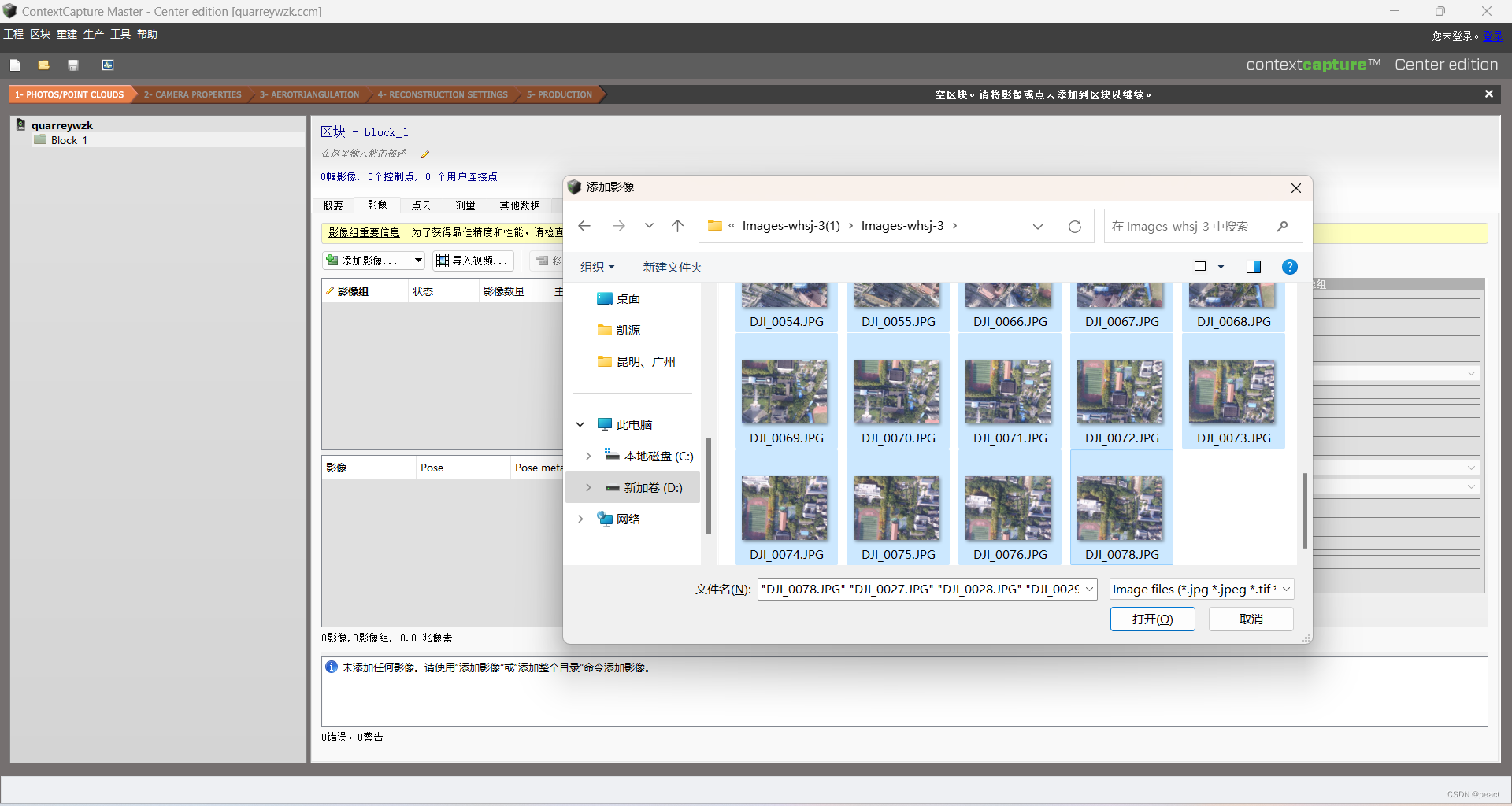Screen dimensions: 1512x806
Task: Open the preview pane icon in file dialog
Action: [x=1254, y=266]
